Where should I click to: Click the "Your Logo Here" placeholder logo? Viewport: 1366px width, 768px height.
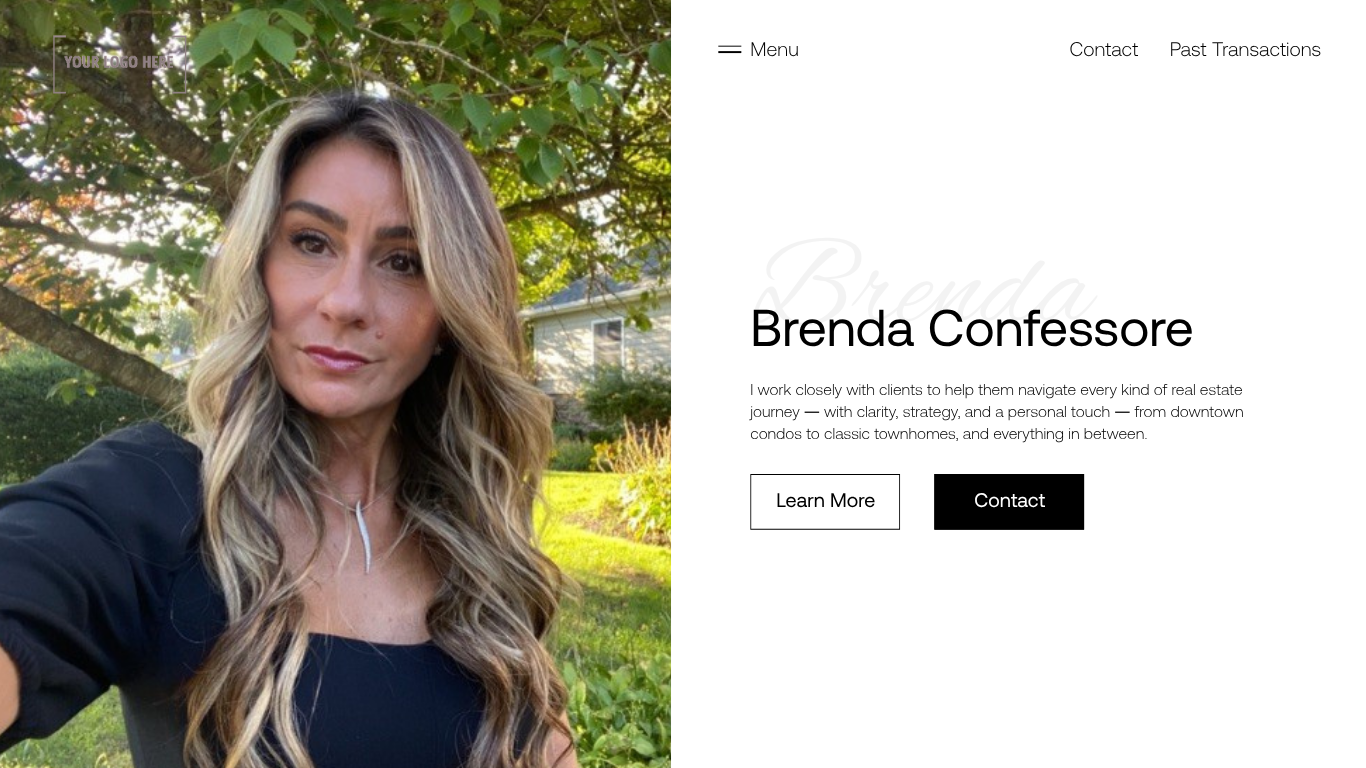tap(119, 63)
